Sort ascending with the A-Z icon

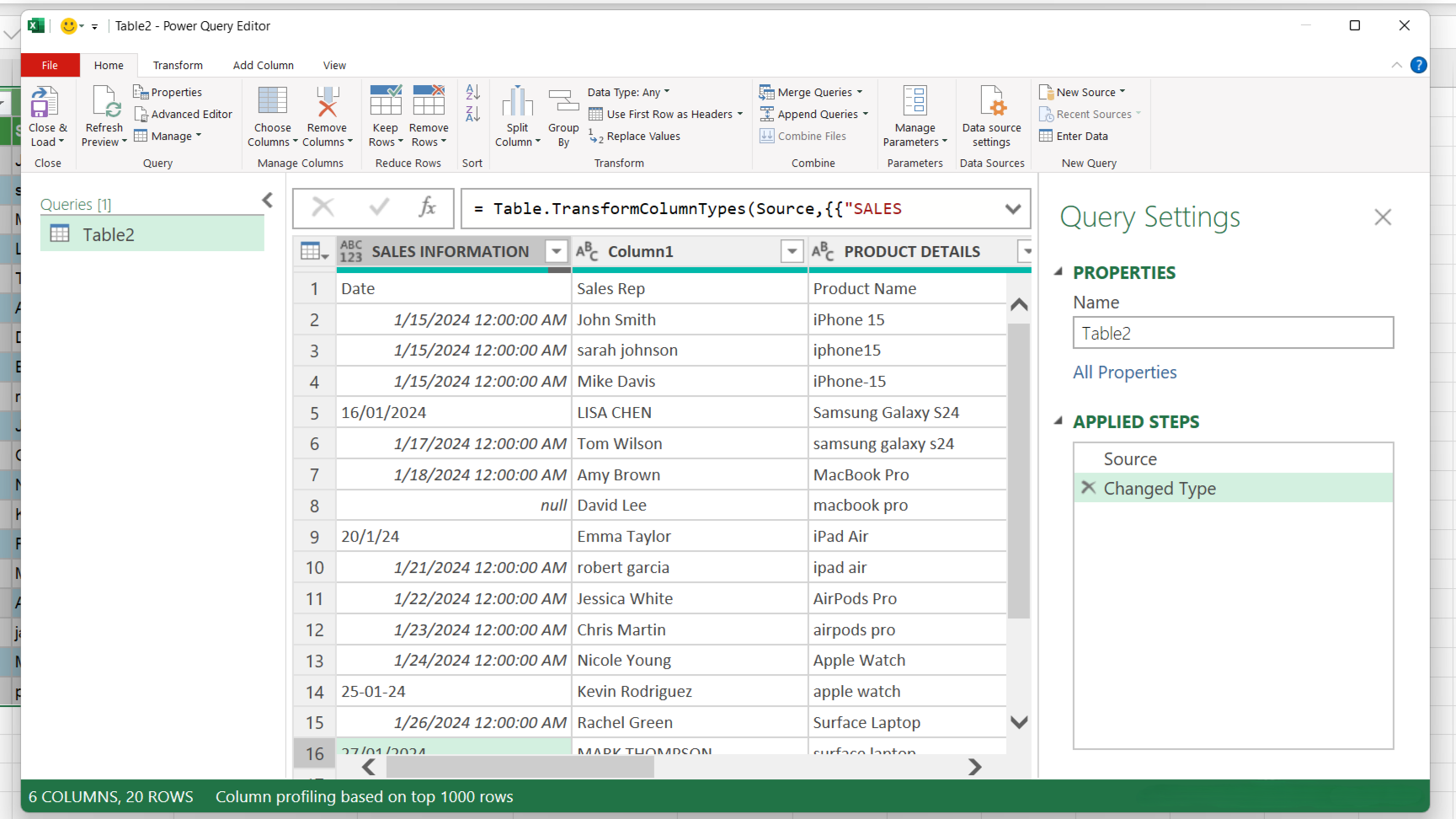[472, 92]
